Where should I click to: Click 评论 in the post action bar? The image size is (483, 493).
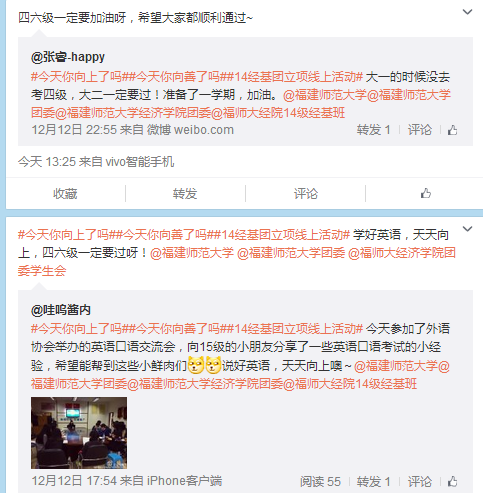click(306, 194)
